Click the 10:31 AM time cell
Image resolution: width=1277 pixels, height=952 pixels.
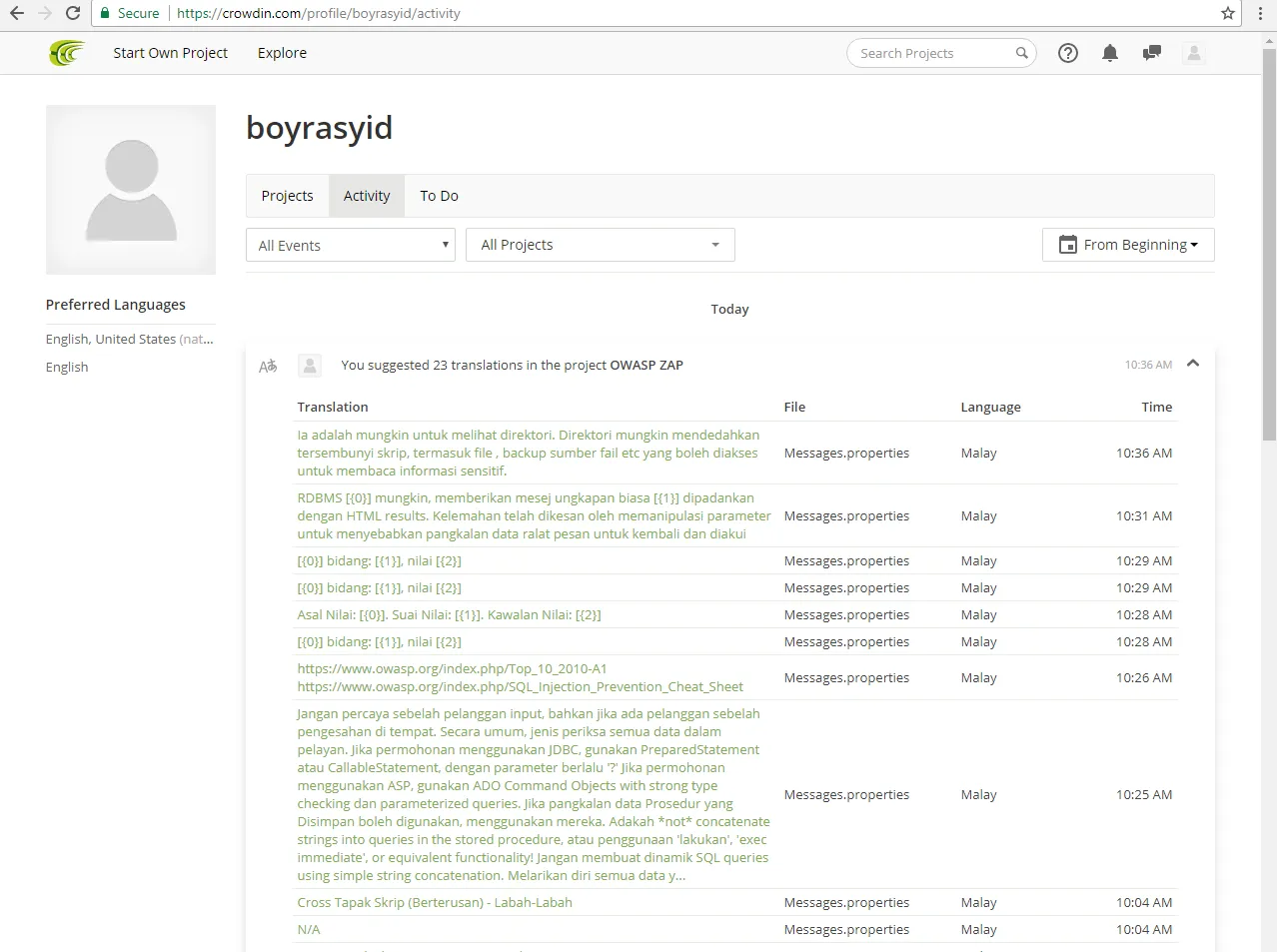pyautogui.click(x=1144, y=515)
